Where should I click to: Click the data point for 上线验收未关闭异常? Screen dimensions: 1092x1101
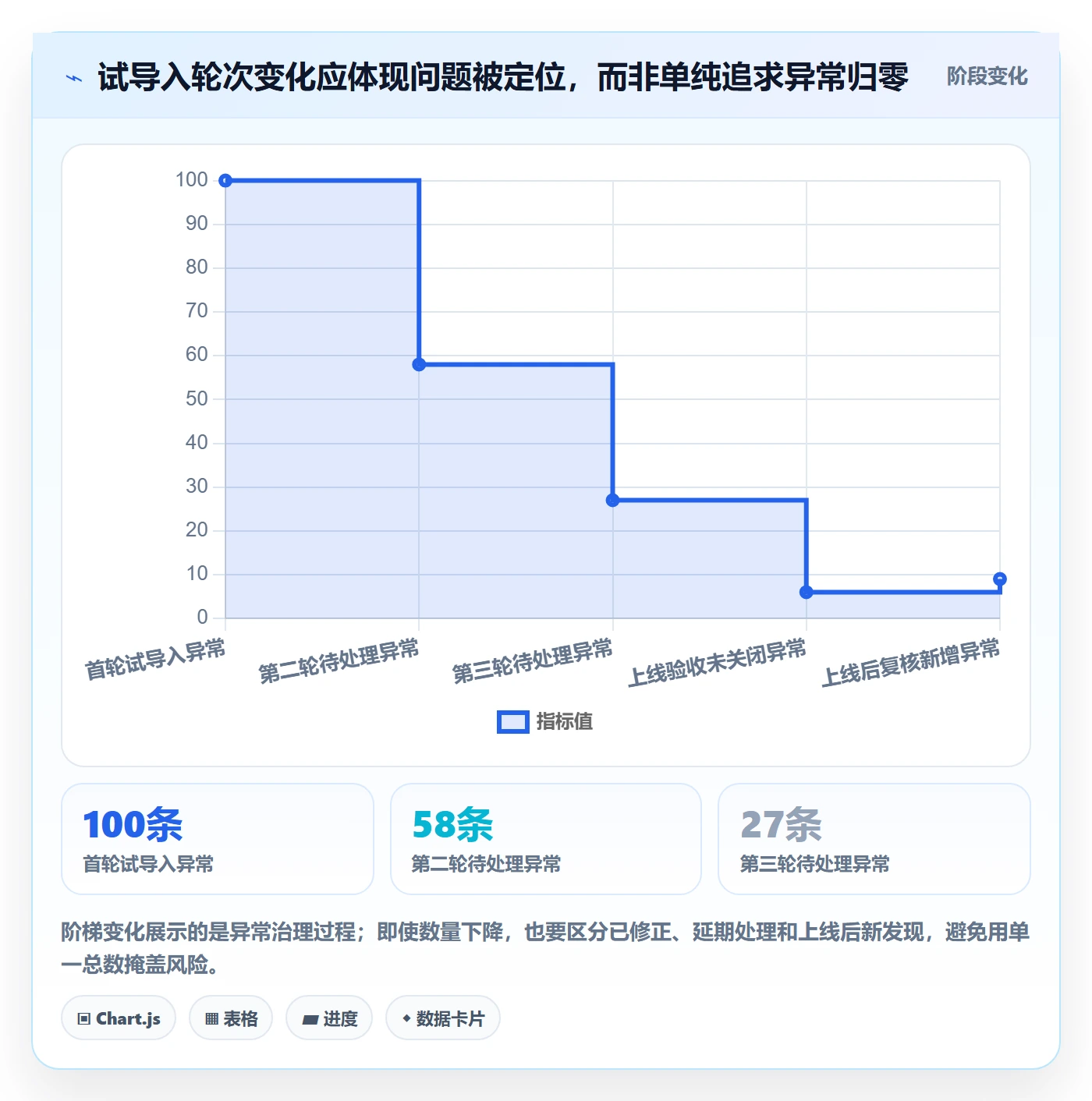(807, 592)
